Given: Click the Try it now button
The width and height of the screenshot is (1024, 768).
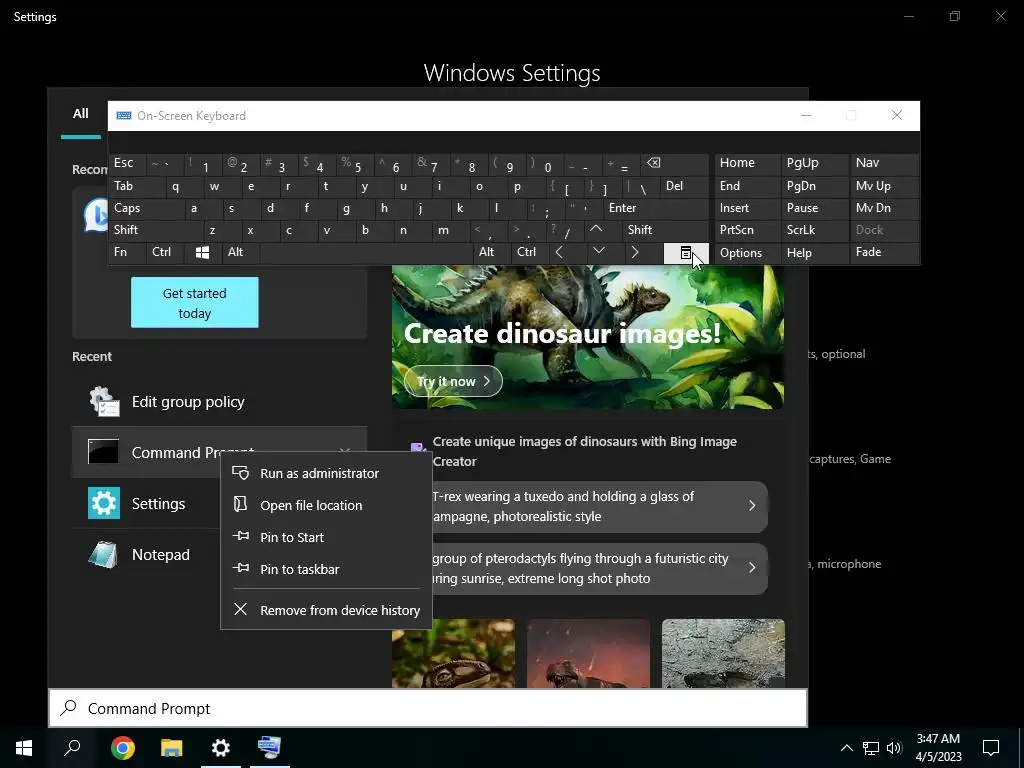Looking at the screenshot, I should 453,381.
